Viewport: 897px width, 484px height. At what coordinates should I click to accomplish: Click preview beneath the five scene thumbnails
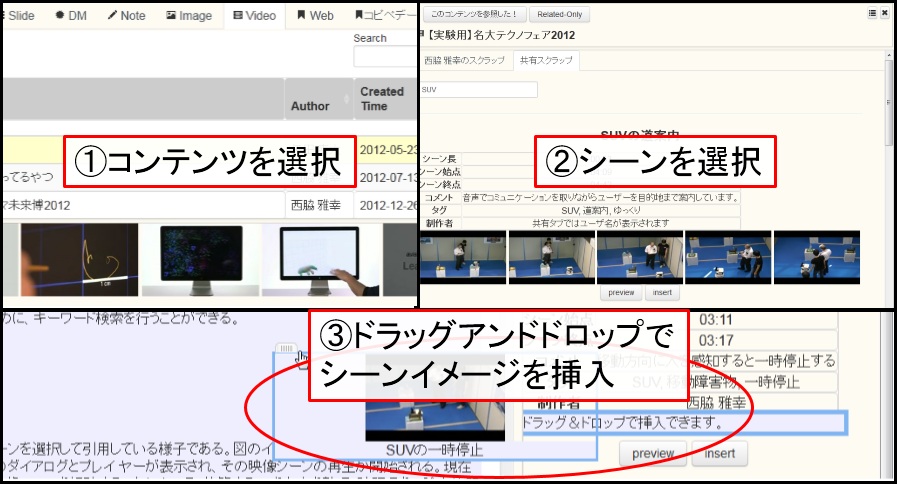[621, 292]
